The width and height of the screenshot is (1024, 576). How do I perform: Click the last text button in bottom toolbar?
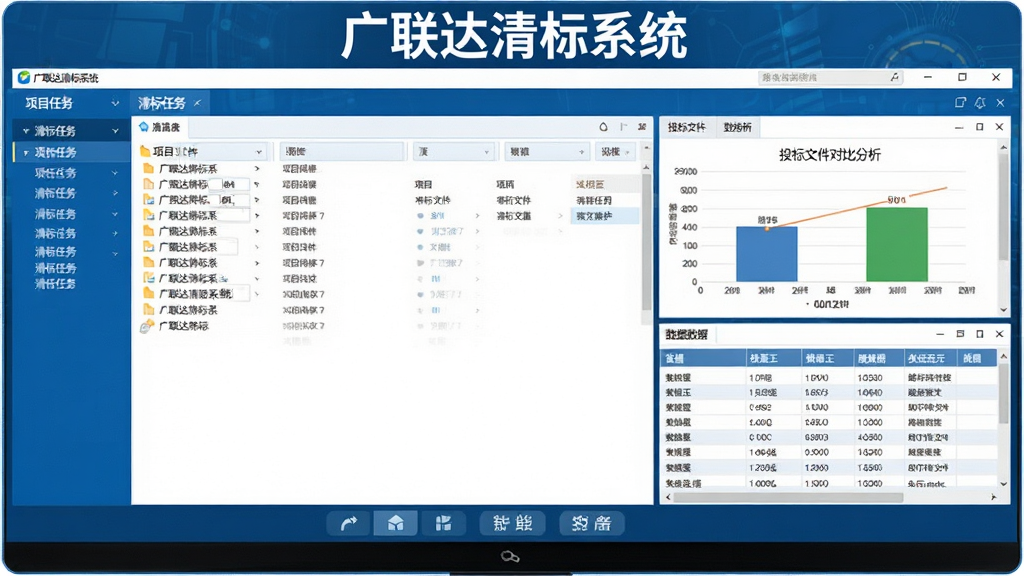[x=592, y=523]
